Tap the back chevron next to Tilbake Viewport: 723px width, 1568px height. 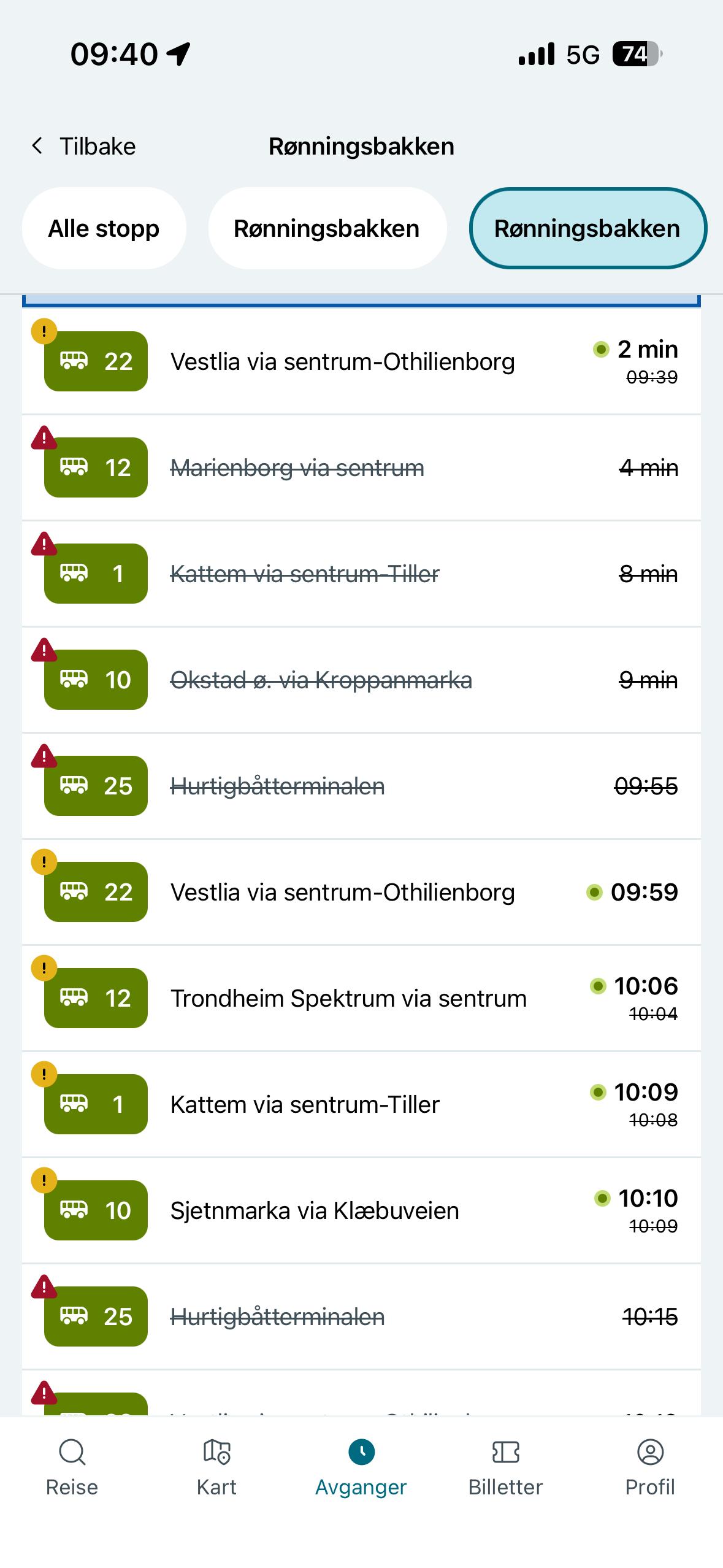pyautogui.click(x=37, y=146)
